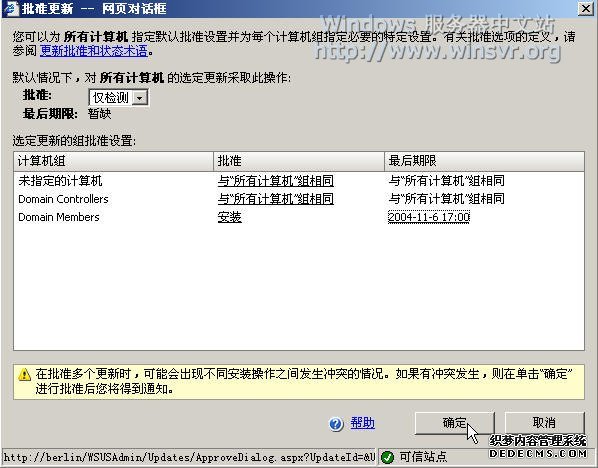This screenshot has width=598, height=468.
Task: Click the dialog title bar page icon
Action: (x=11, y=8)
